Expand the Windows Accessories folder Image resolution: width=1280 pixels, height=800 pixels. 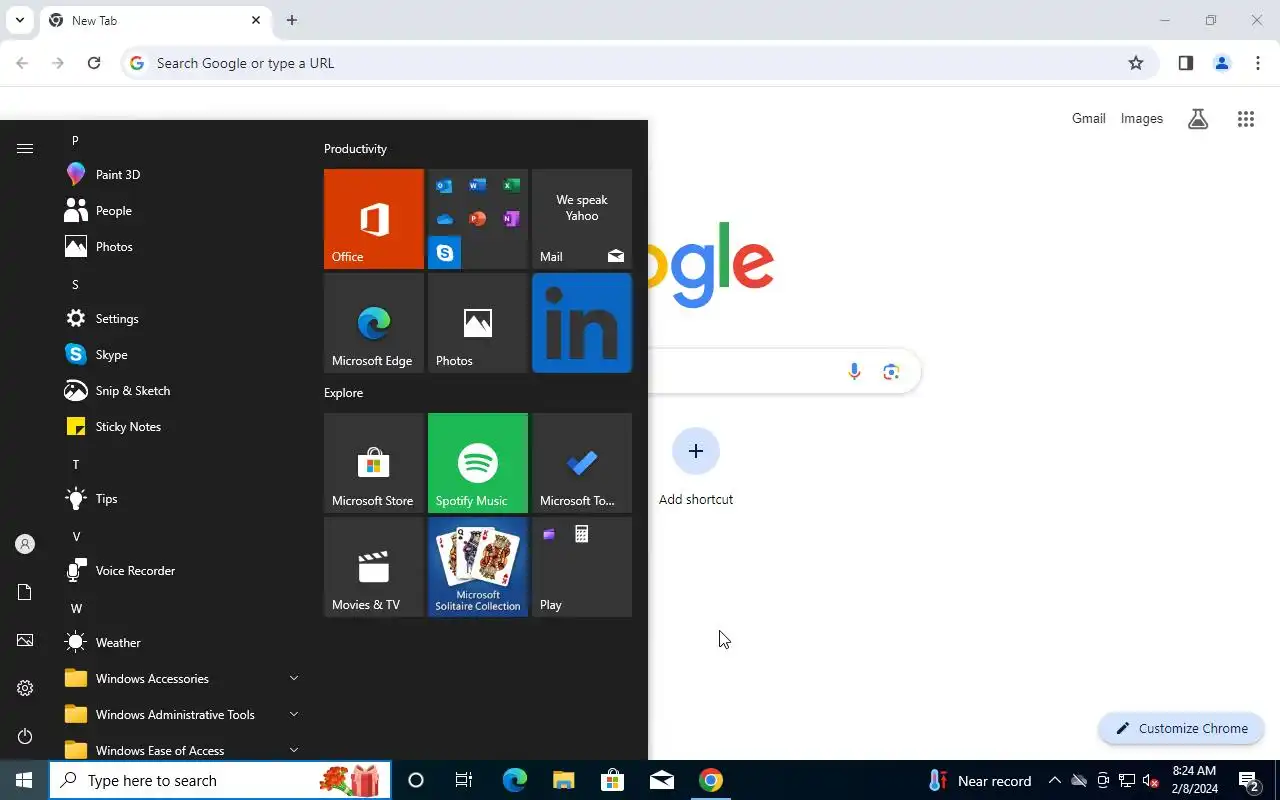click(x=180, y=679)
